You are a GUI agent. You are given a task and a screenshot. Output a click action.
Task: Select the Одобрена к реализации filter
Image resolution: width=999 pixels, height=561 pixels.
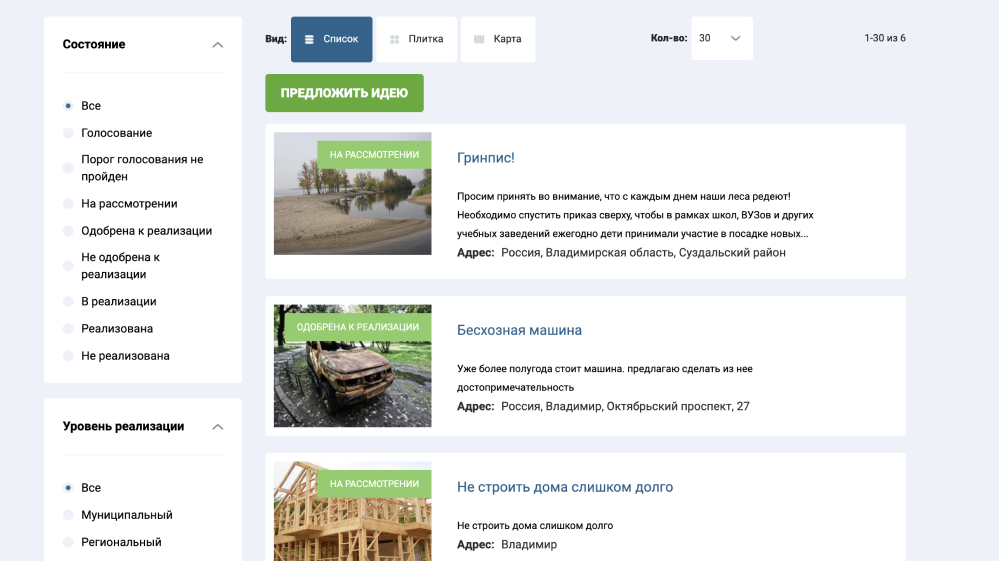click(x=68, y=231)
